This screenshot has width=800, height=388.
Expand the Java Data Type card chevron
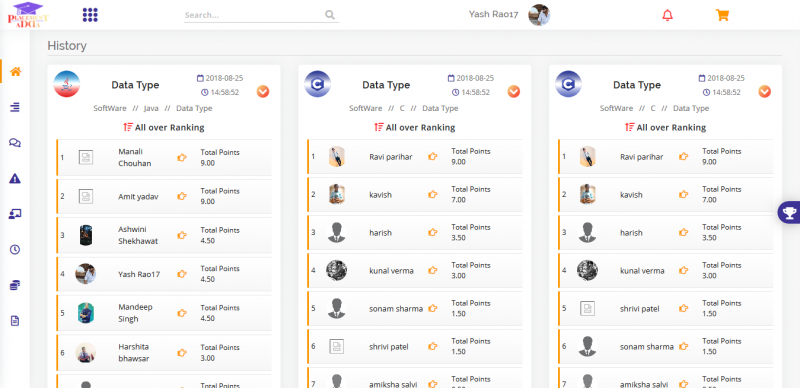point(263,91)
